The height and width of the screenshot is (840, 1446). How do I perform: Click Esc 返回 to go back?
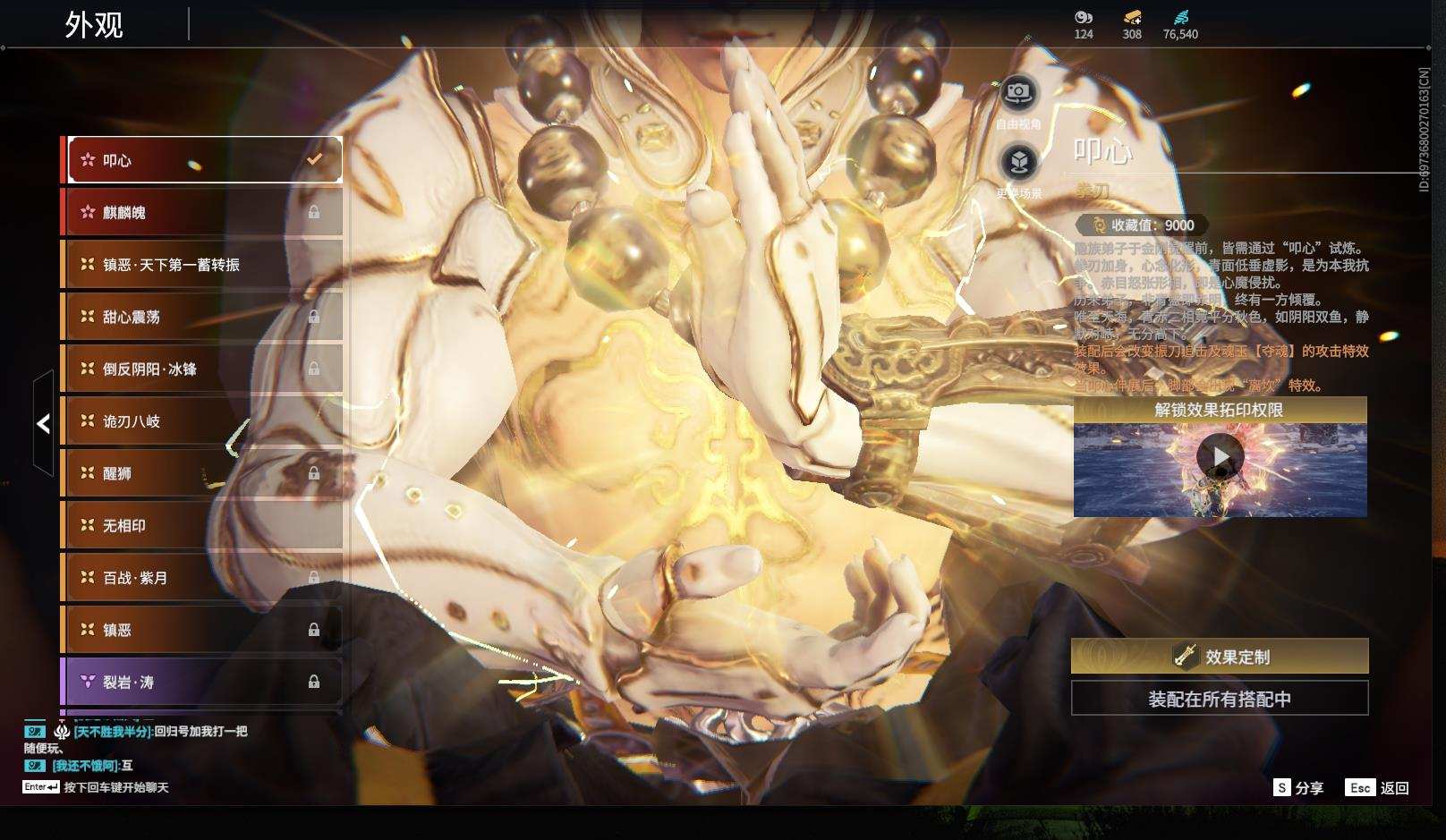[x=1377, y=788]
